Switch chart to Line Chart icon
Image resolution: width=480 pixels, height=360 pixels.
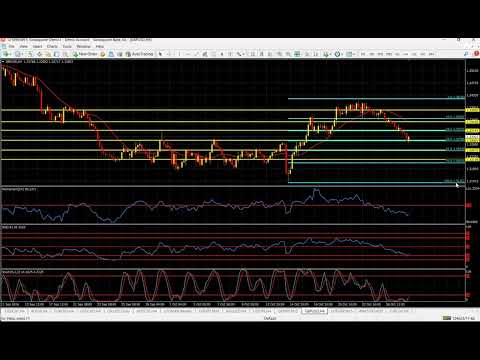coord(270,54)
